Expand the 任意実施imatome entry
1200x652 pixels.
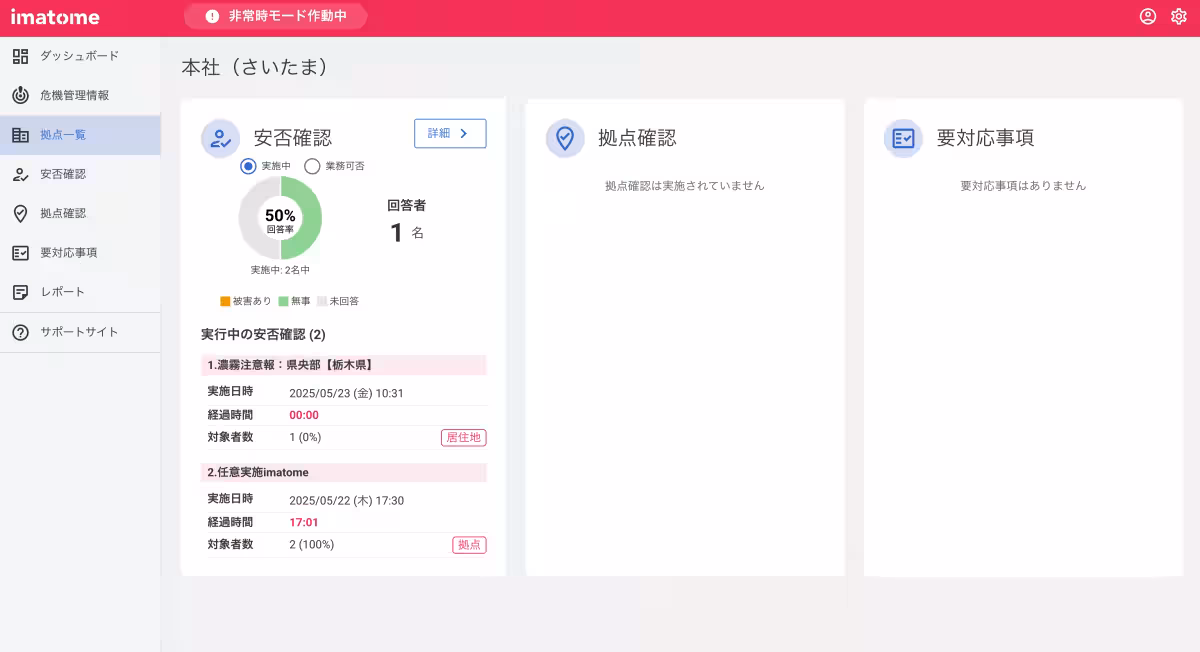343,472
